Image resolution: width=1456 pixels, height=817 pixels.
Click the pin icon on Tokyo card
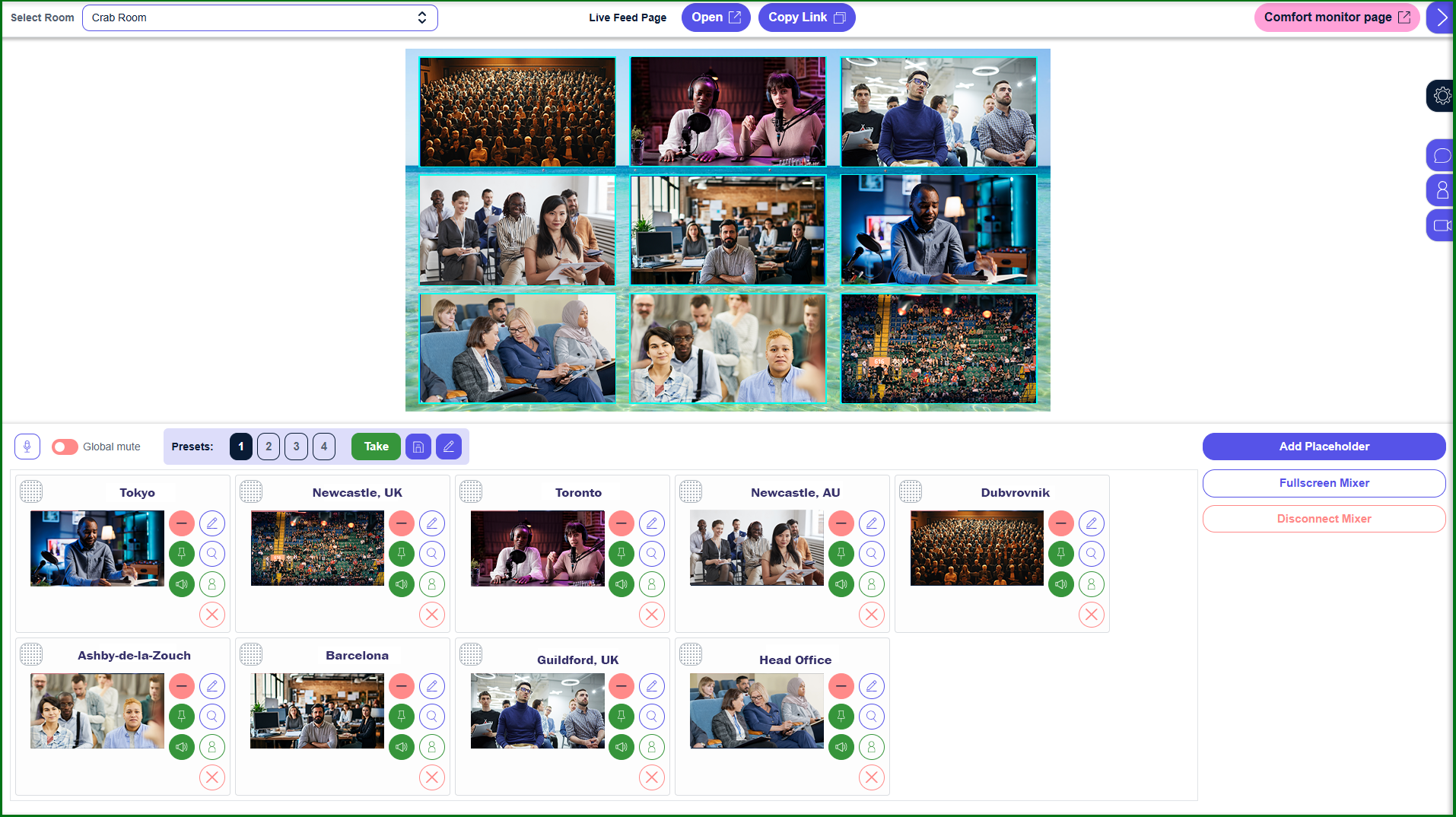[x=182, y=554]
